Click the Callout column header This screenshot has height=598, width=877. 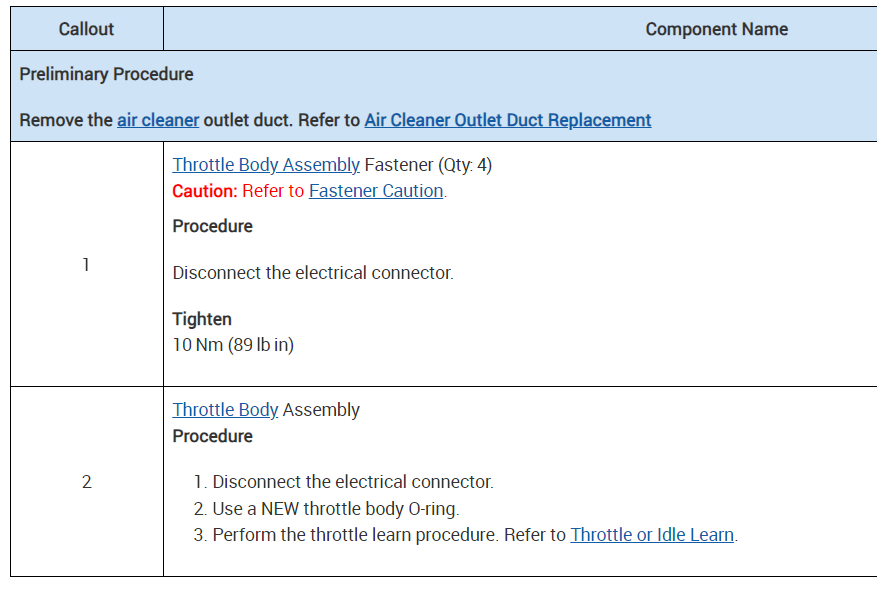point(86,29)
